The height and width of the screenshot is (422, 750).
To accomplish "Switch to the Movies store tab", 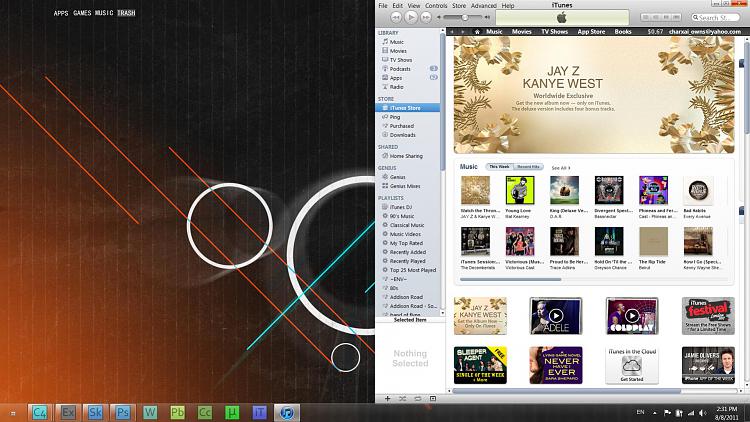I will [x=521, y=32].
